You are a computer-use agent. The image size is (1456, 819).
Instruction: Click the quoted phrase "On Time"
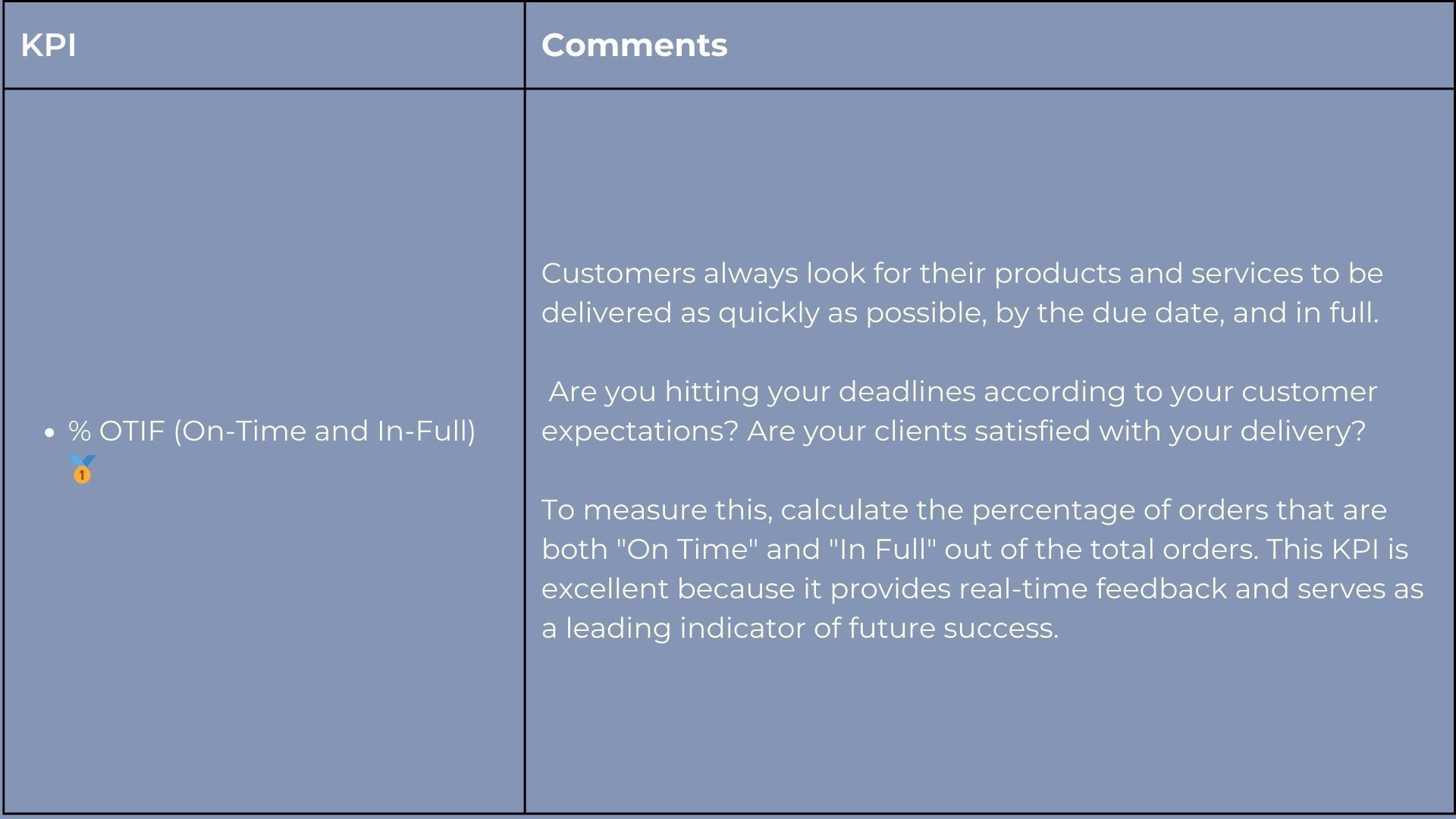point(687,549)
